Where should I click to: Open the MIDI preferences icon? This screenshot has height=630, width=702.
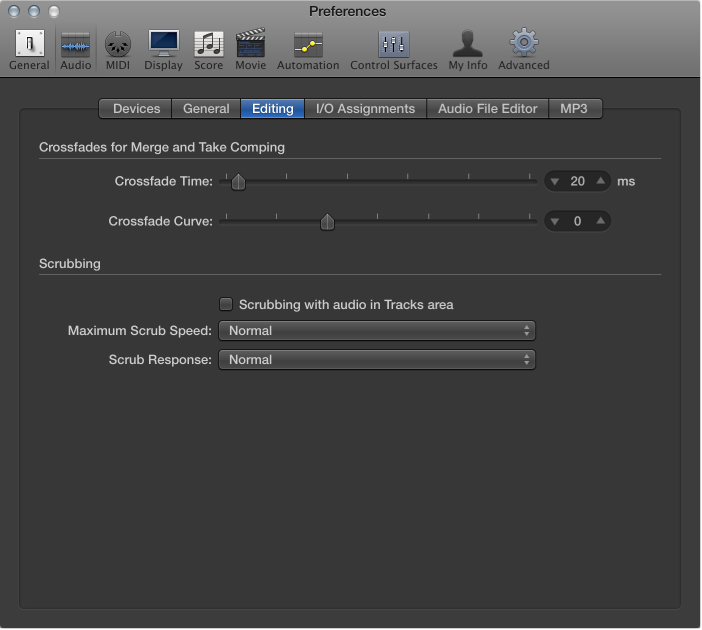118,44
